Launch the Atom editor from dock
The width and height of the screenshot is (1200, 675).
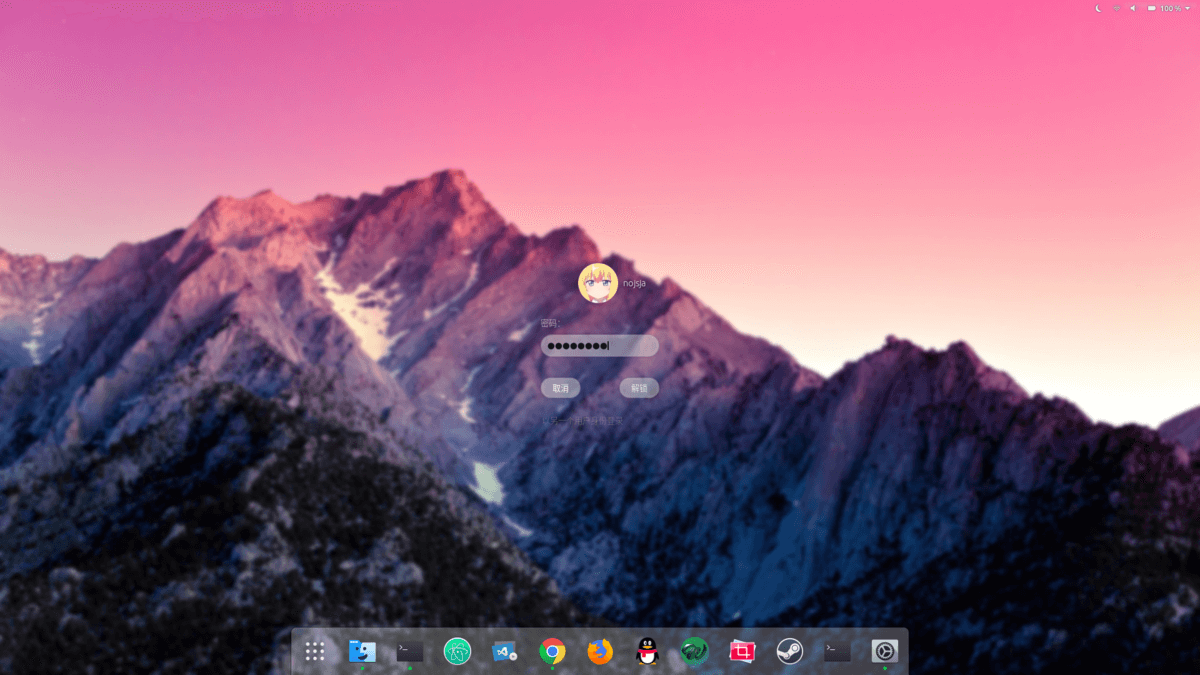(457, 652)
